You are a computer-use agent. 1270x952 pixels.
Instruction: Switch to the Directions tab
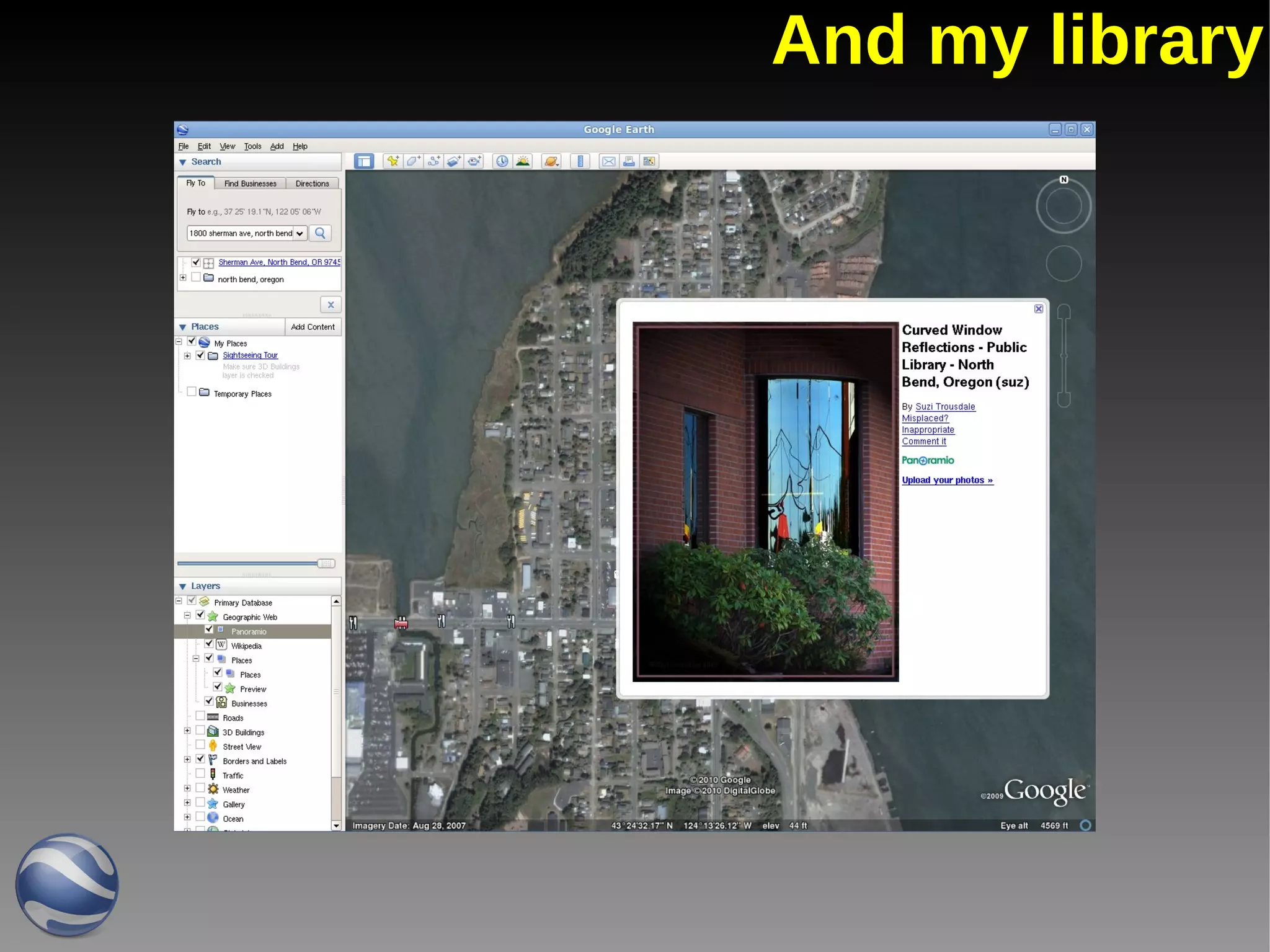tap(312, 184)
